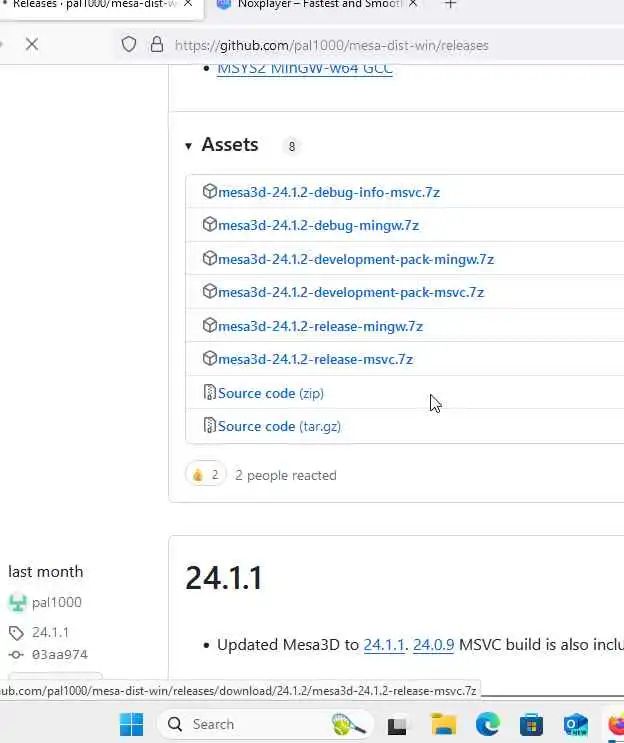Click package icon beside release-mingw.7z
The image size is (624, 743).
[x=209, y=325]
